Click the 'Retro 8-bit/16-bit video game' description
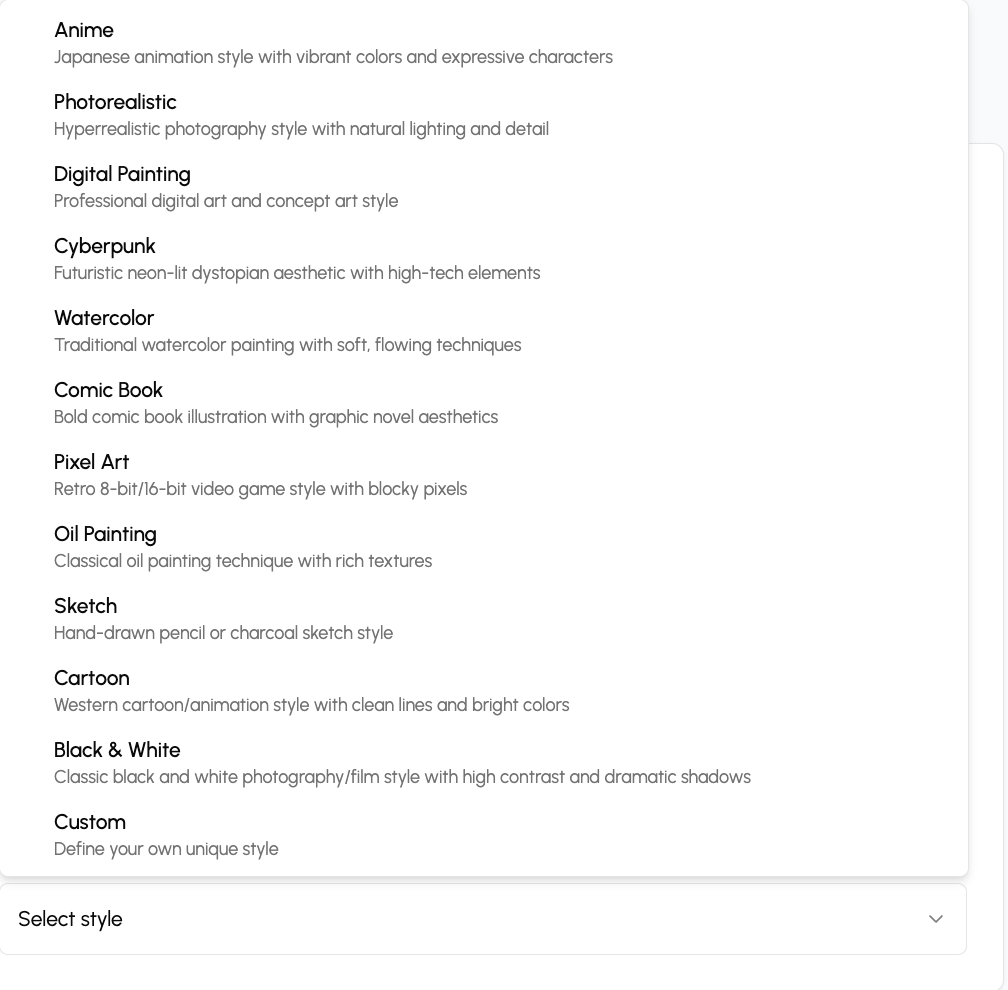1008x990 pixels. coord(260,489)
